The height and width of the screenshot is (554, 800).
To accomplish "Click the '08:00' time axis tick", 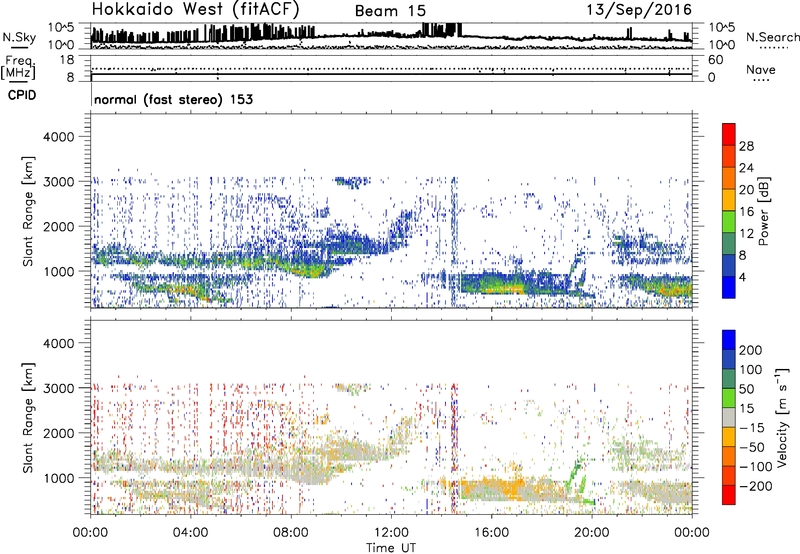I will pos(291,533).
